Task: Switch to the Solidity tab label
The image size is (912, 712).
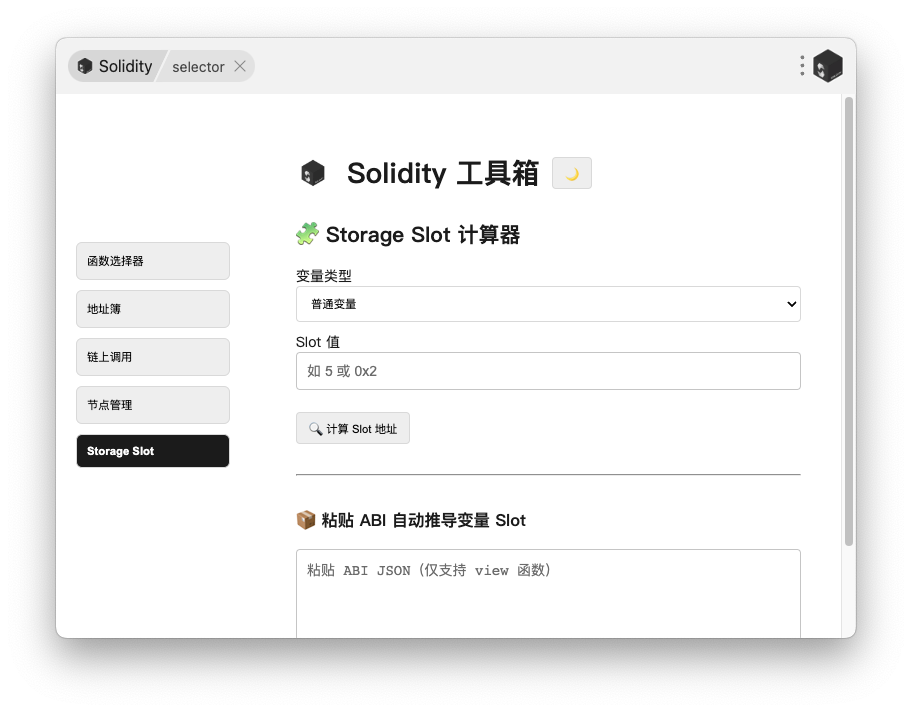Action: click(125, 67)
